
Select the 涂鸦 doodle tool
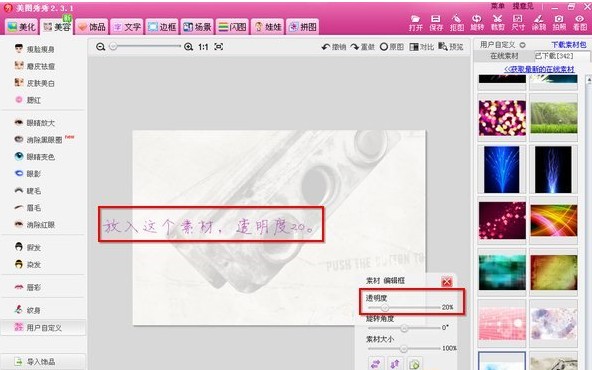[539, 23]
